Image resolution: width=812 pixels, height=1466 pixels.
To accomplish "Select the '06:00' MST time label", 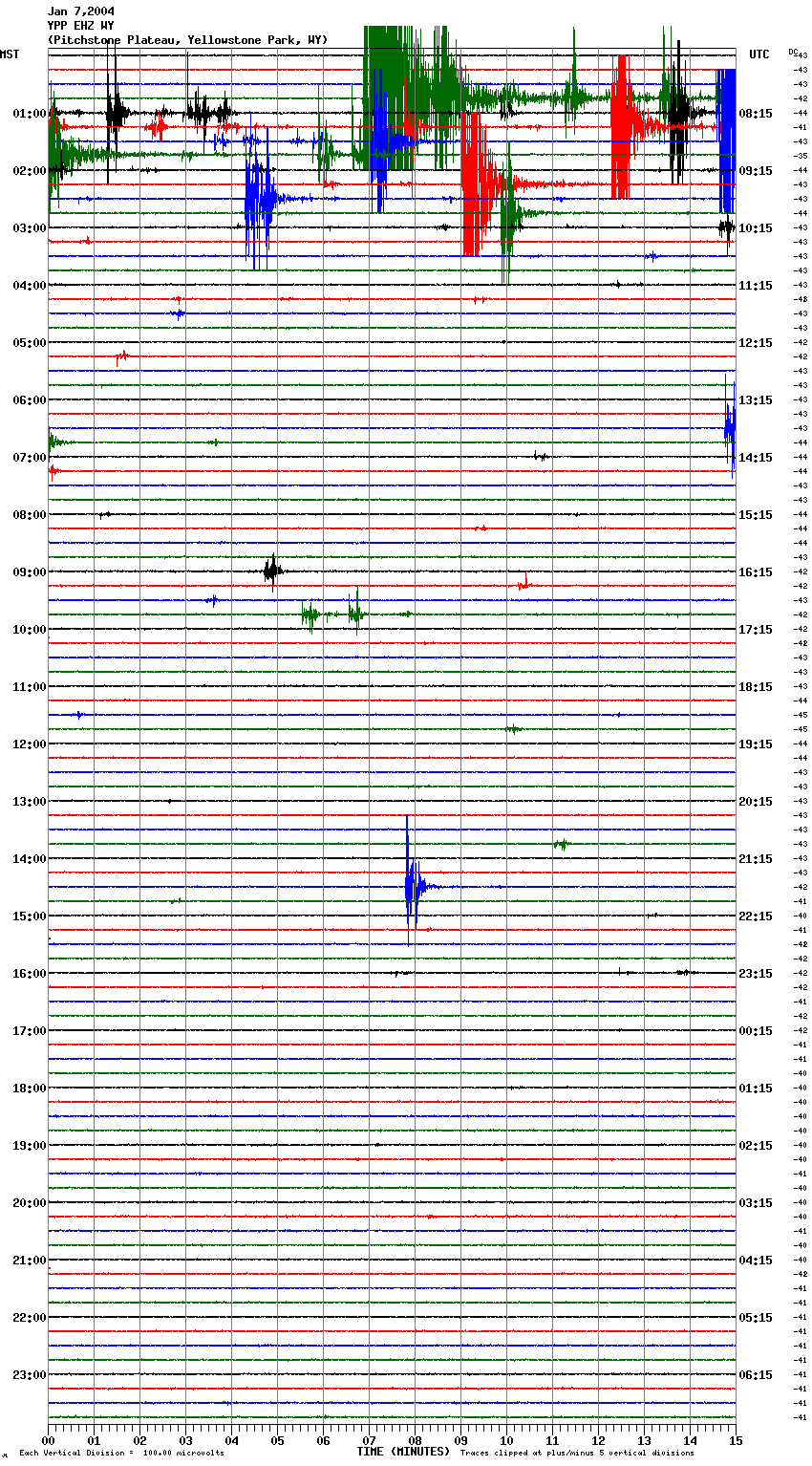I will pyautogui.click(x=30, y=399).
